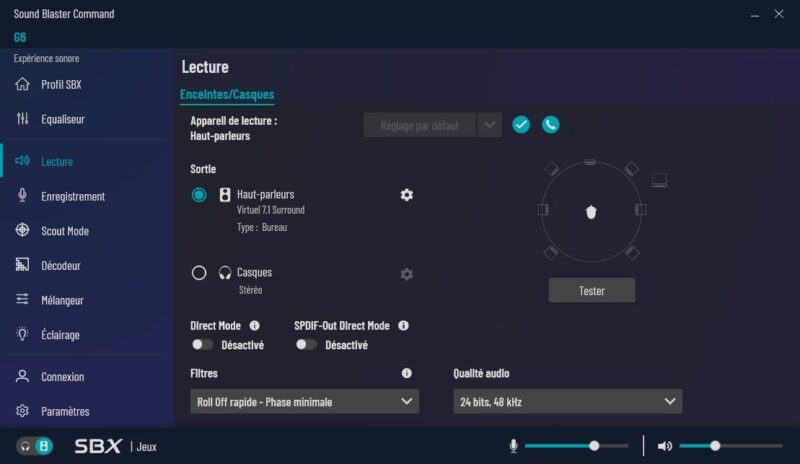Click 'Virtuel 7.1 Surround' text

(270, 210)
